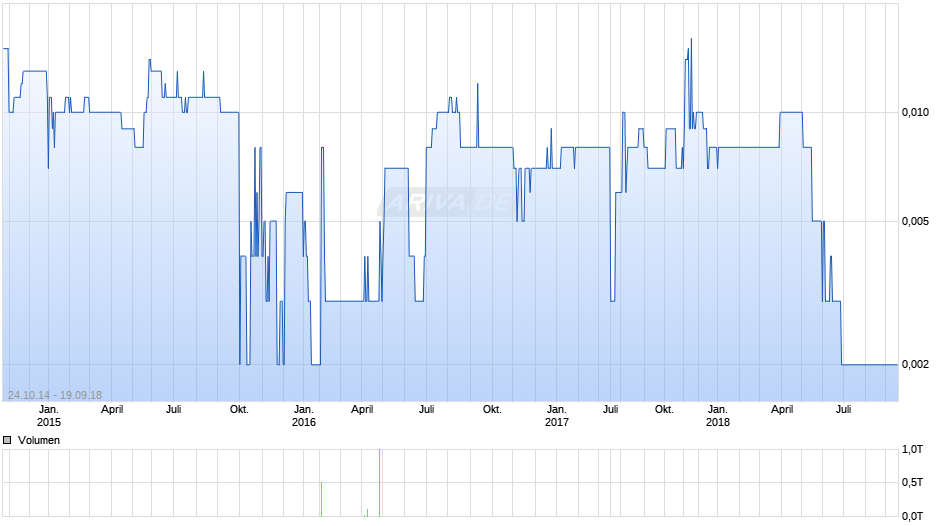Click the Jan. 2016 time axis label

coord(303,416)
